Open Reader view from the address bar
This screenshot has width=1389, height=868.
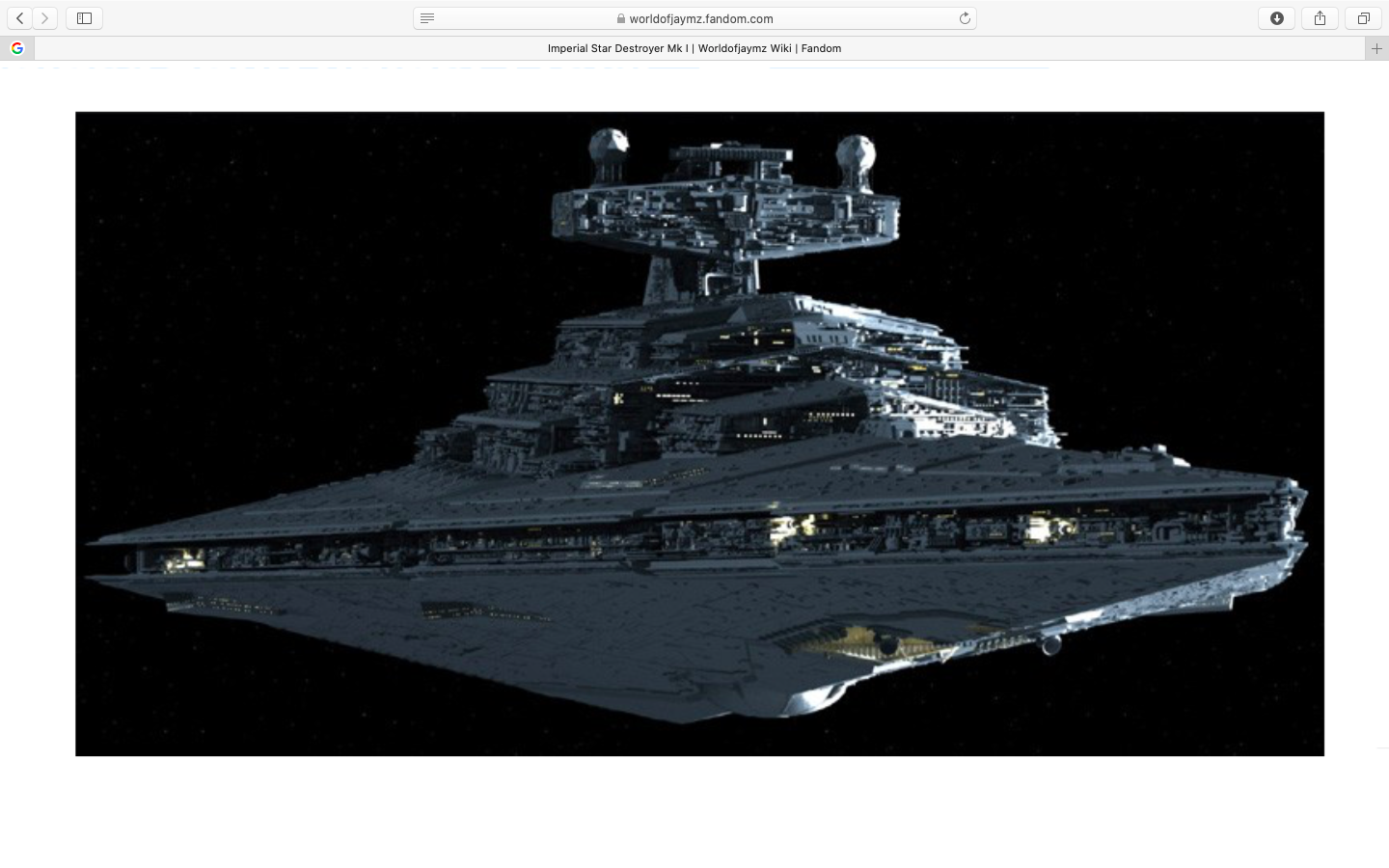(427, 18)
